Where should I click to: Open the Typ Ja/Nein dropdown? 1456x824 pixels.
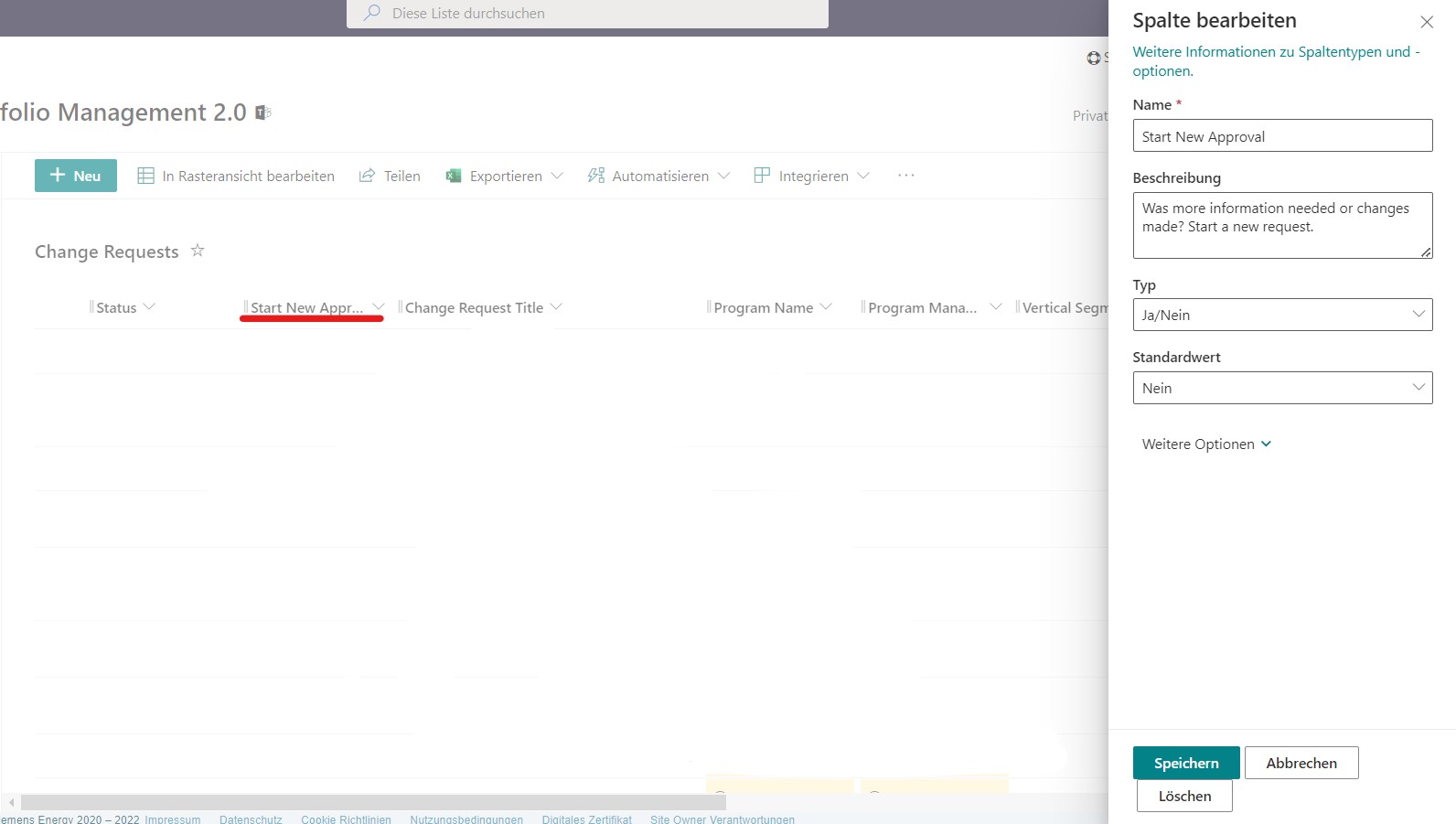[x=1282, y=315]
